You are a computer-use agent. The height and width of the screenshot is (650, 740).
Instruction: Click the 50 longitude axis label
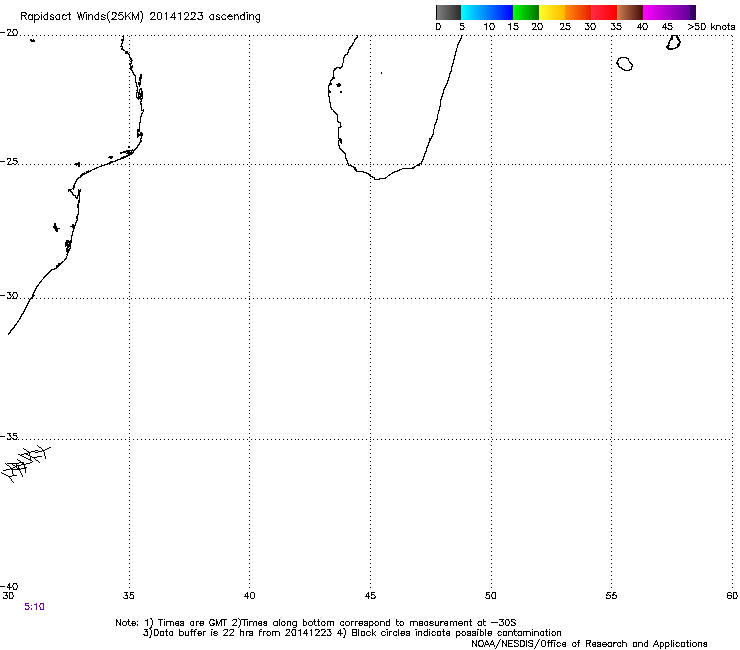click(491, 596)
